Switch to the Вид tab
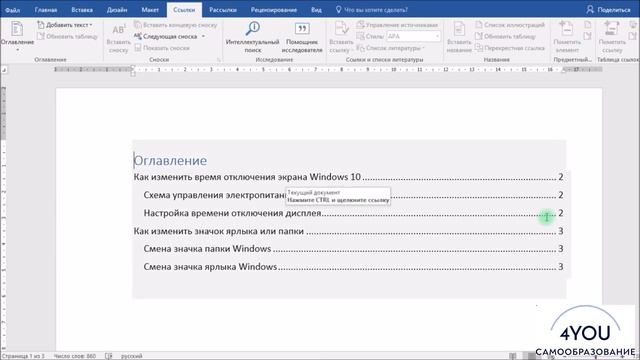The height and width of the screenshot is (360, 640). coord(316,10)
